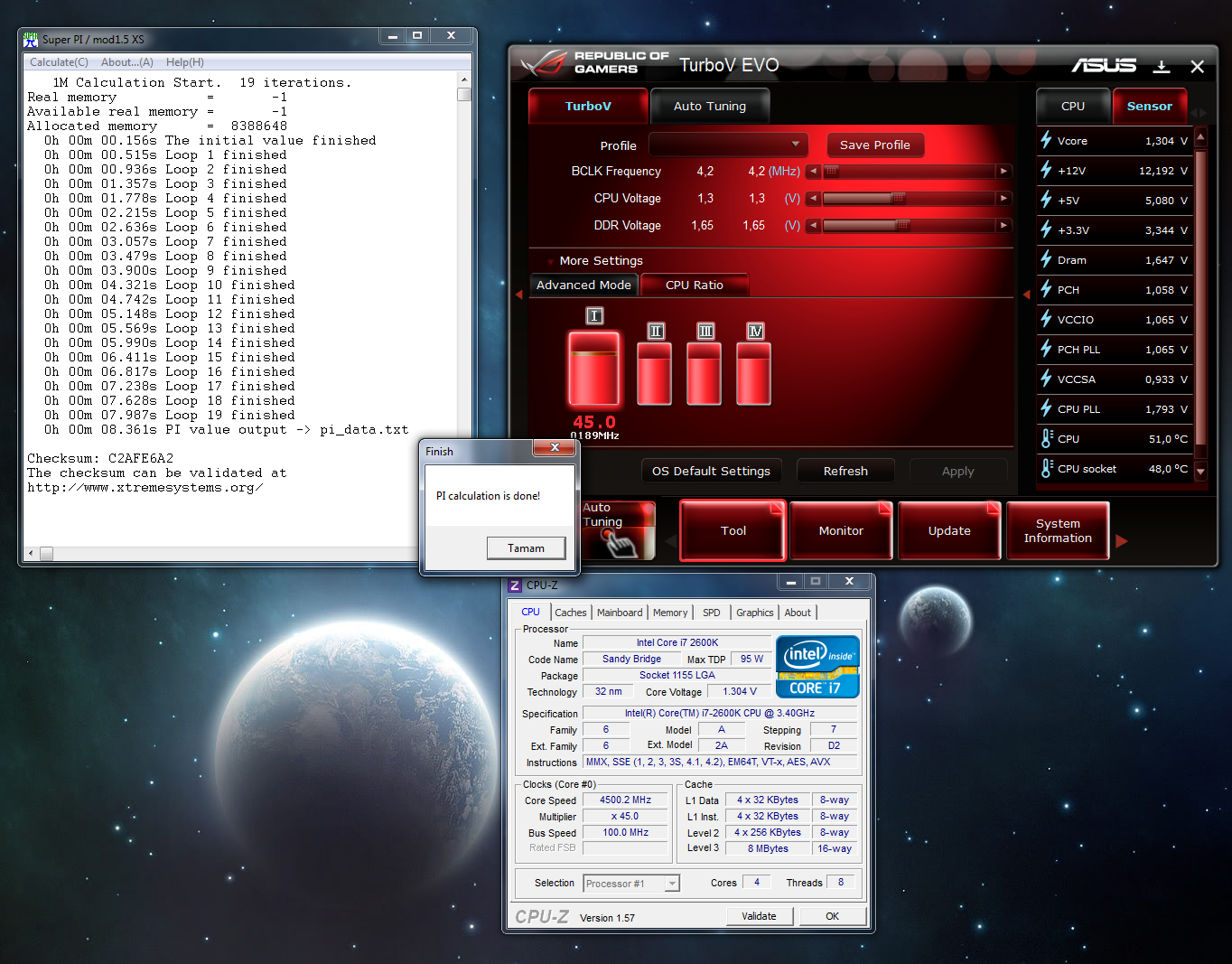Select core II ratio bar
The width and height of the screenshot is (1232, 964).
(655, 375)
